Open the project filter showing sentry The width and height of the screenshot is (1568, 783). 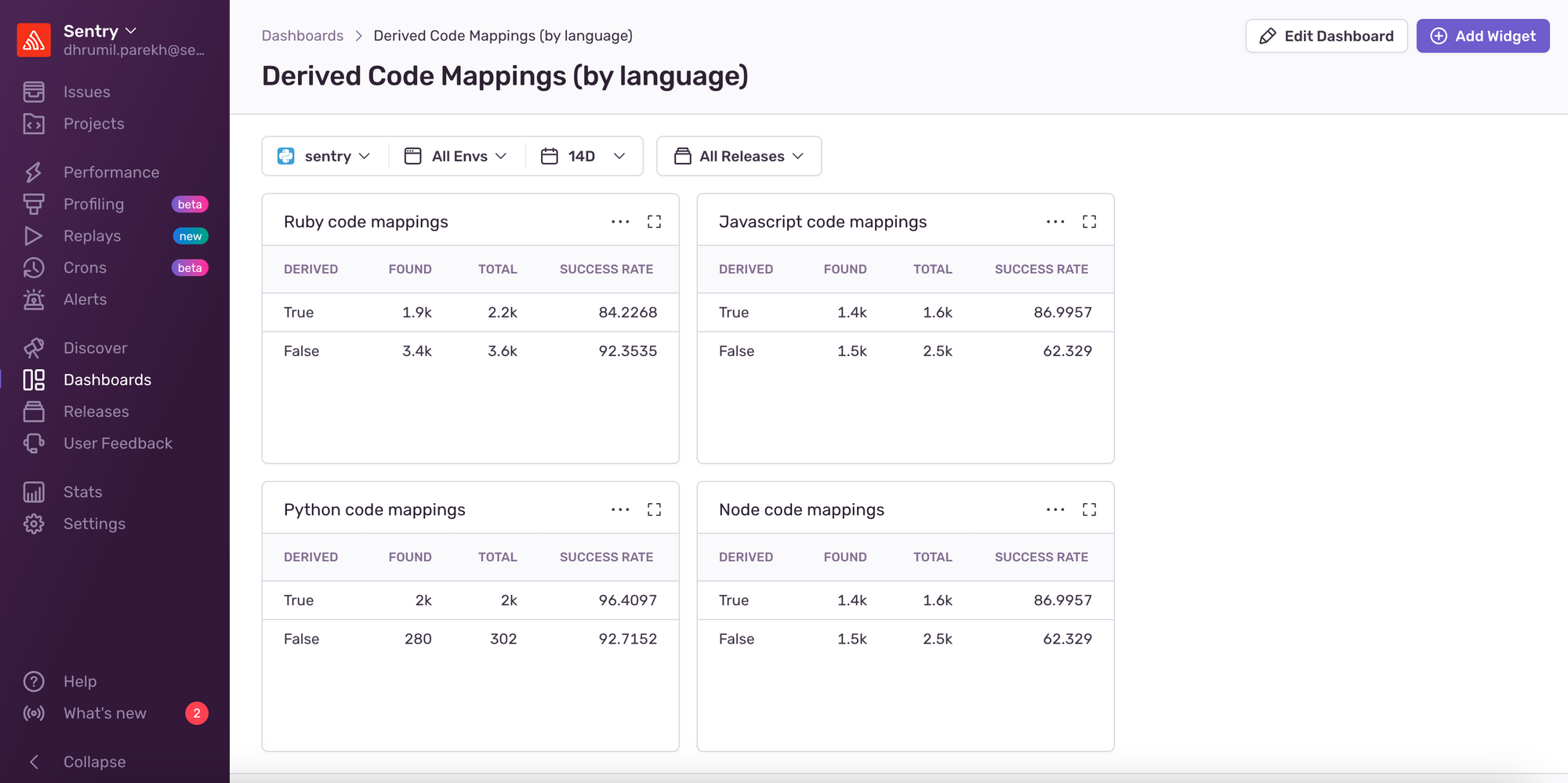pos(325,156)
